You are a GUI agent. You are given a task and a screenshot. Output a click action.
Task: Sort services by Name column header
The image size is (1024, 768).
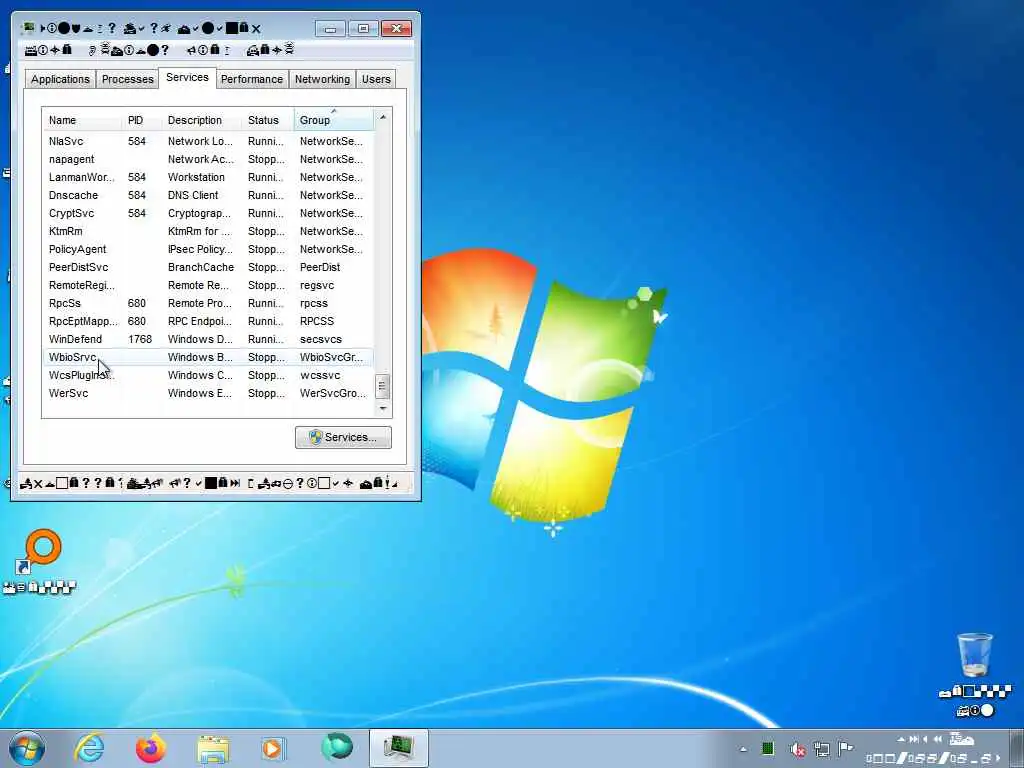coord(82,120)
